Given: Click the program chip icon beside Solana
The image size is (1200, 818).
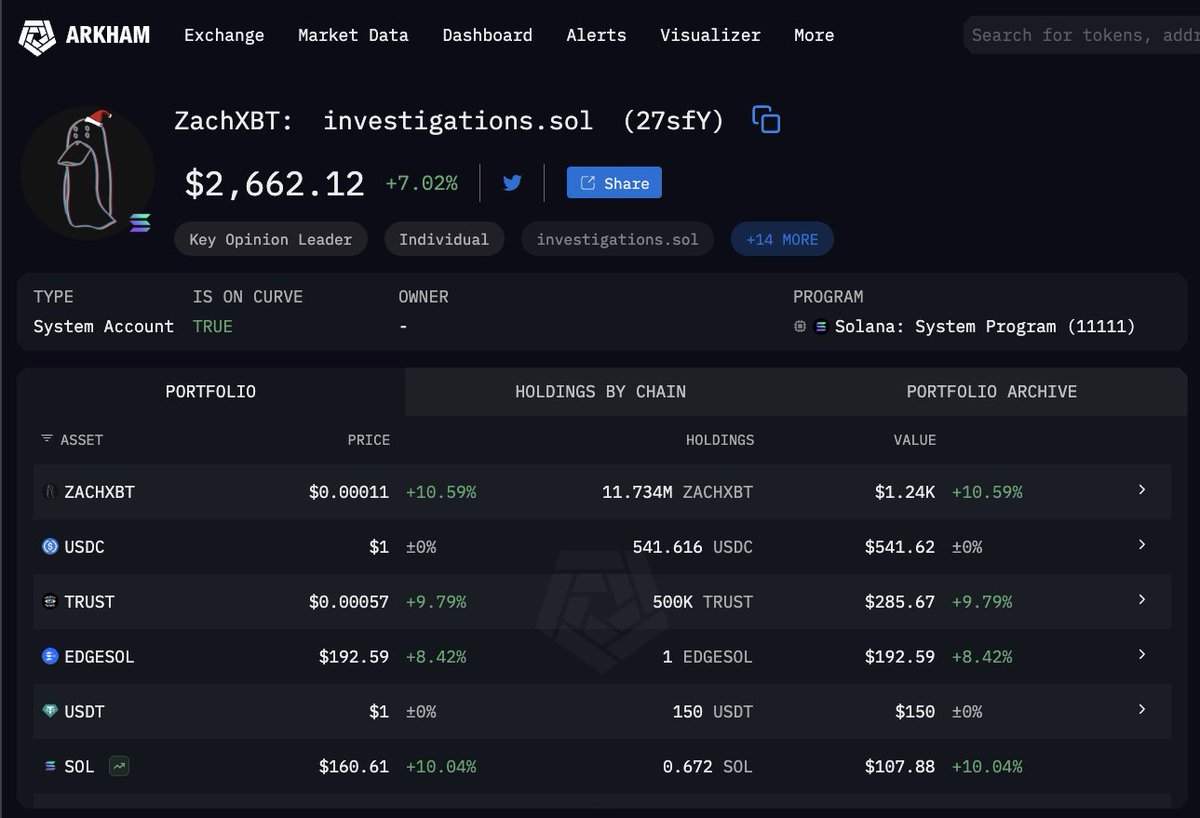Looking at the screenshot, I should click(x=800, y=326).
